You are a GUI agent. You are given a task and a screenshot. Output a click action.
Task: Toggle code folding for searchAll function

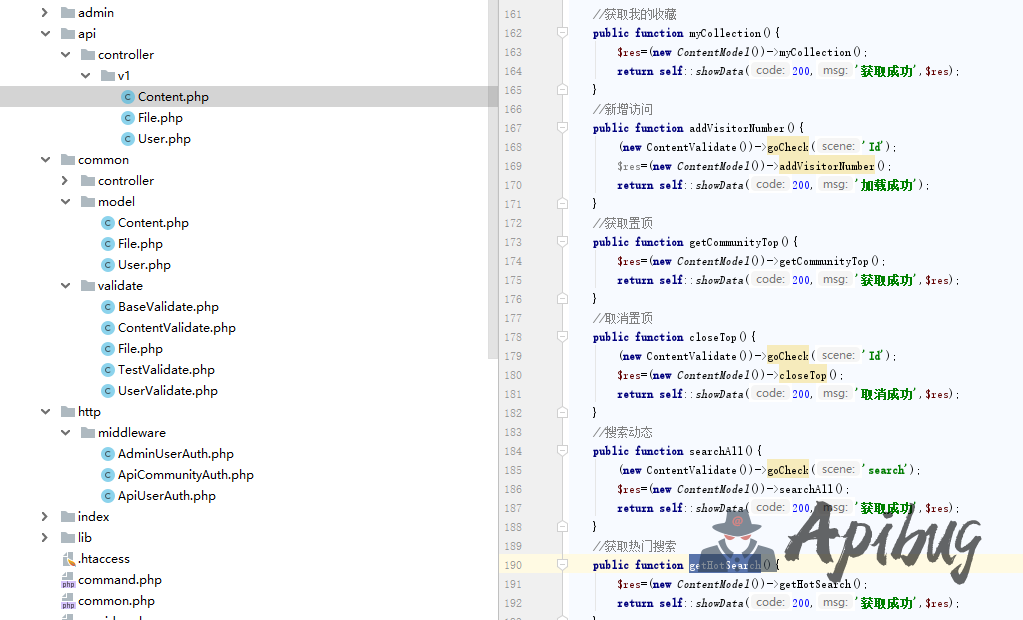pos(562,451)
